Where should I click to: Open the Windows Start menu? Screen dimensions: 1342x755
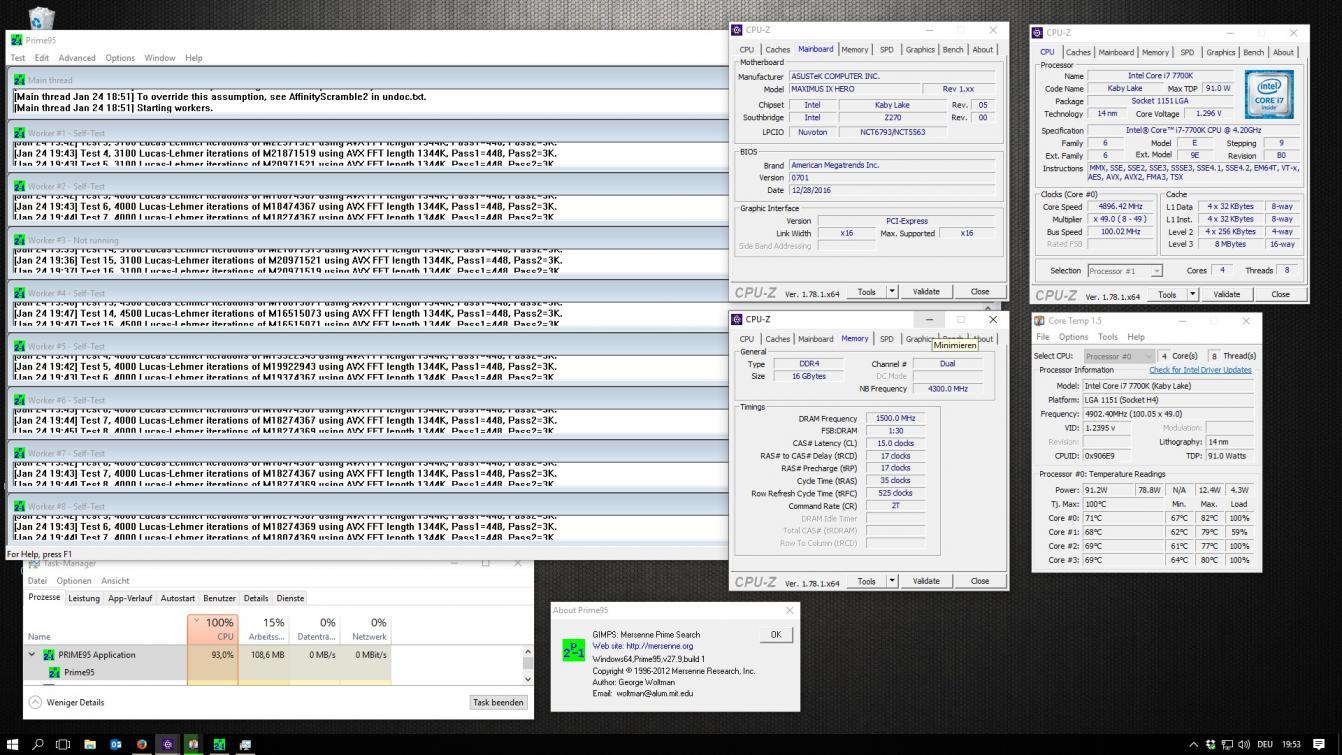tap(14, 744)
